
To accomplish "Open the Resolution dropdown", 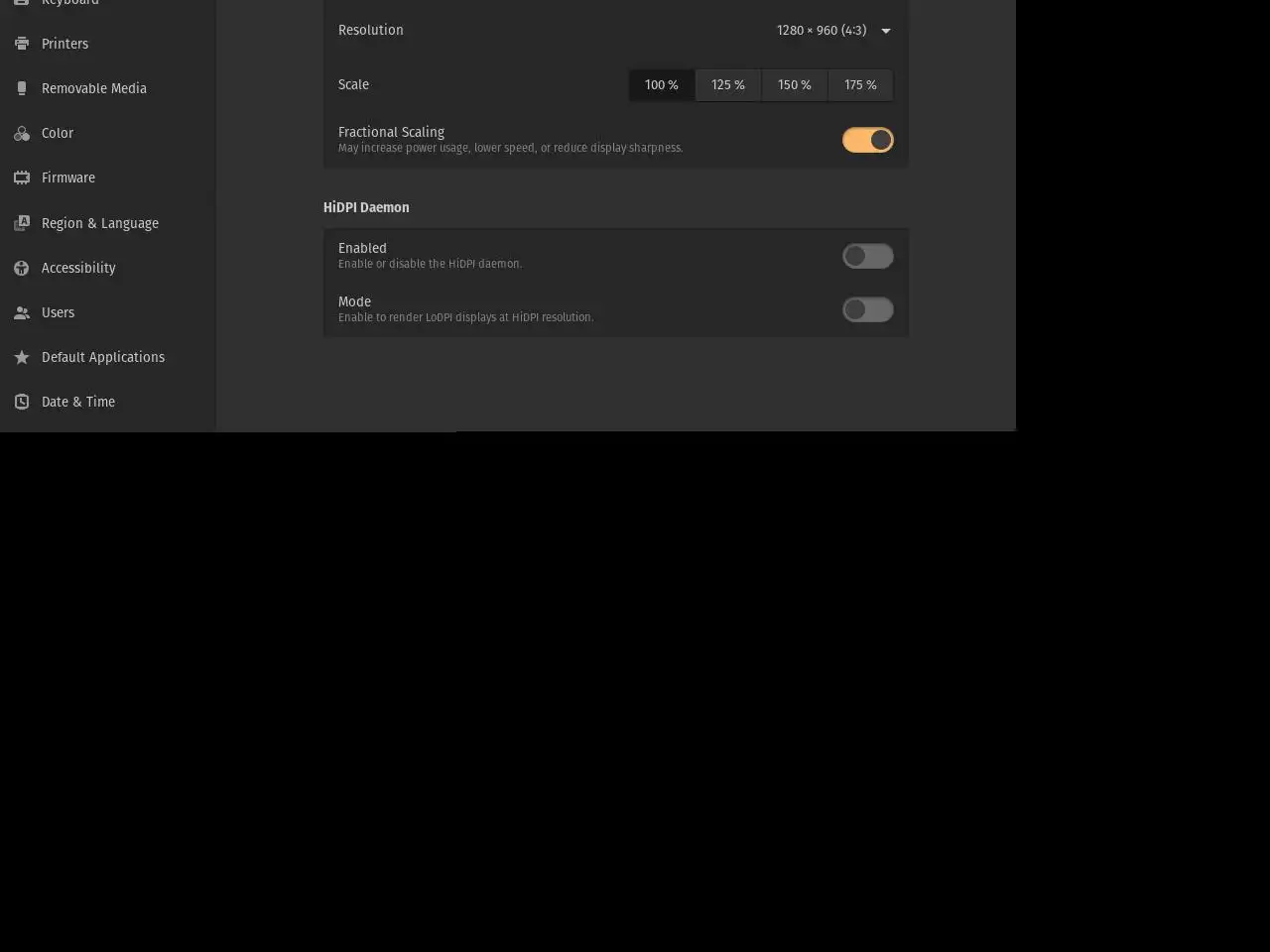I will click(833, 30).
